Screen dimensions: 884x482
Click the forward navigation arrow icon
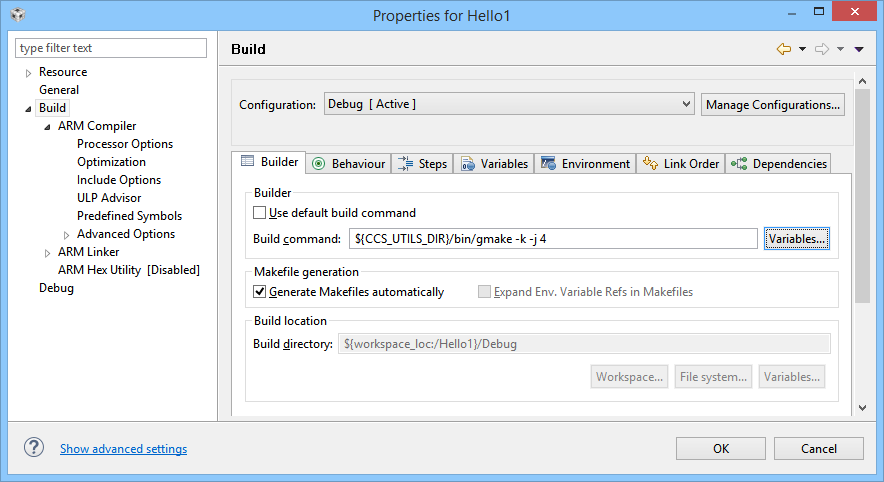pos(822,49)
